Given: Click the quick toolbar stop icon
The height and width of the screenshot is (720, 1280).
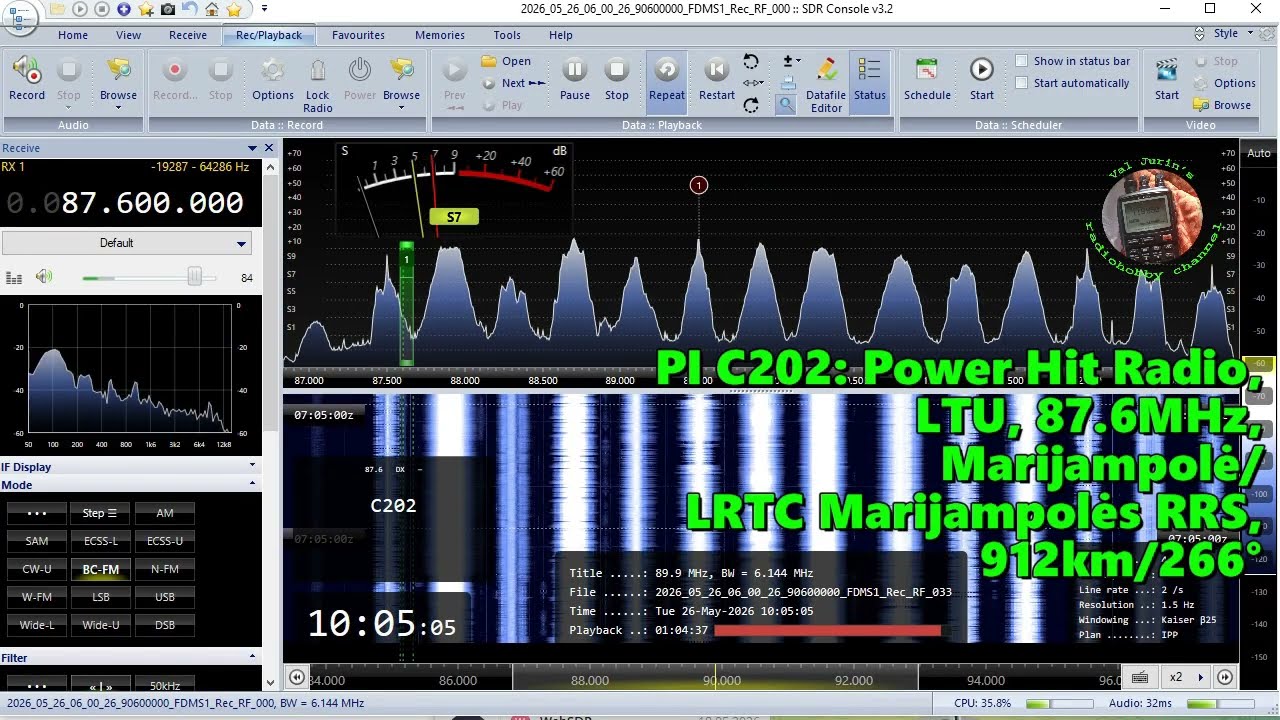Looking at the screenshot, I should [x=102, y=9].
